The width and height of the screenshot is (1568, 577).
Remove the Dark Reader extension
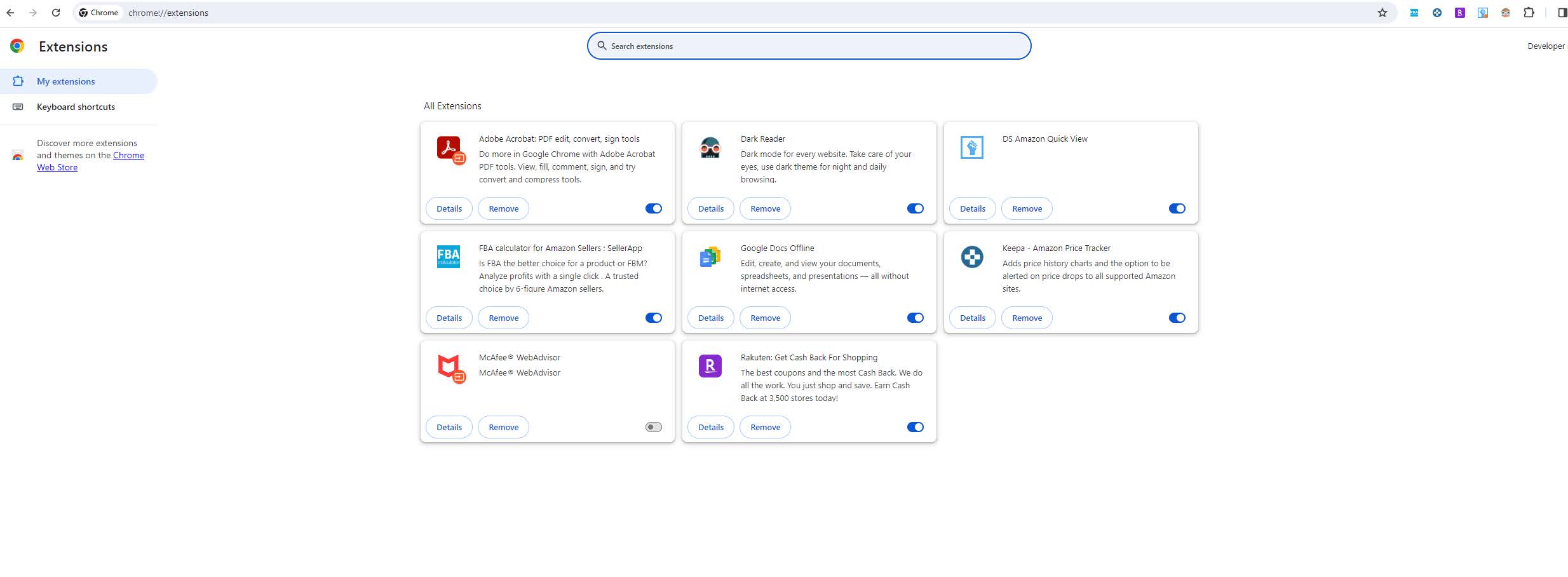[x=766, y=208]
